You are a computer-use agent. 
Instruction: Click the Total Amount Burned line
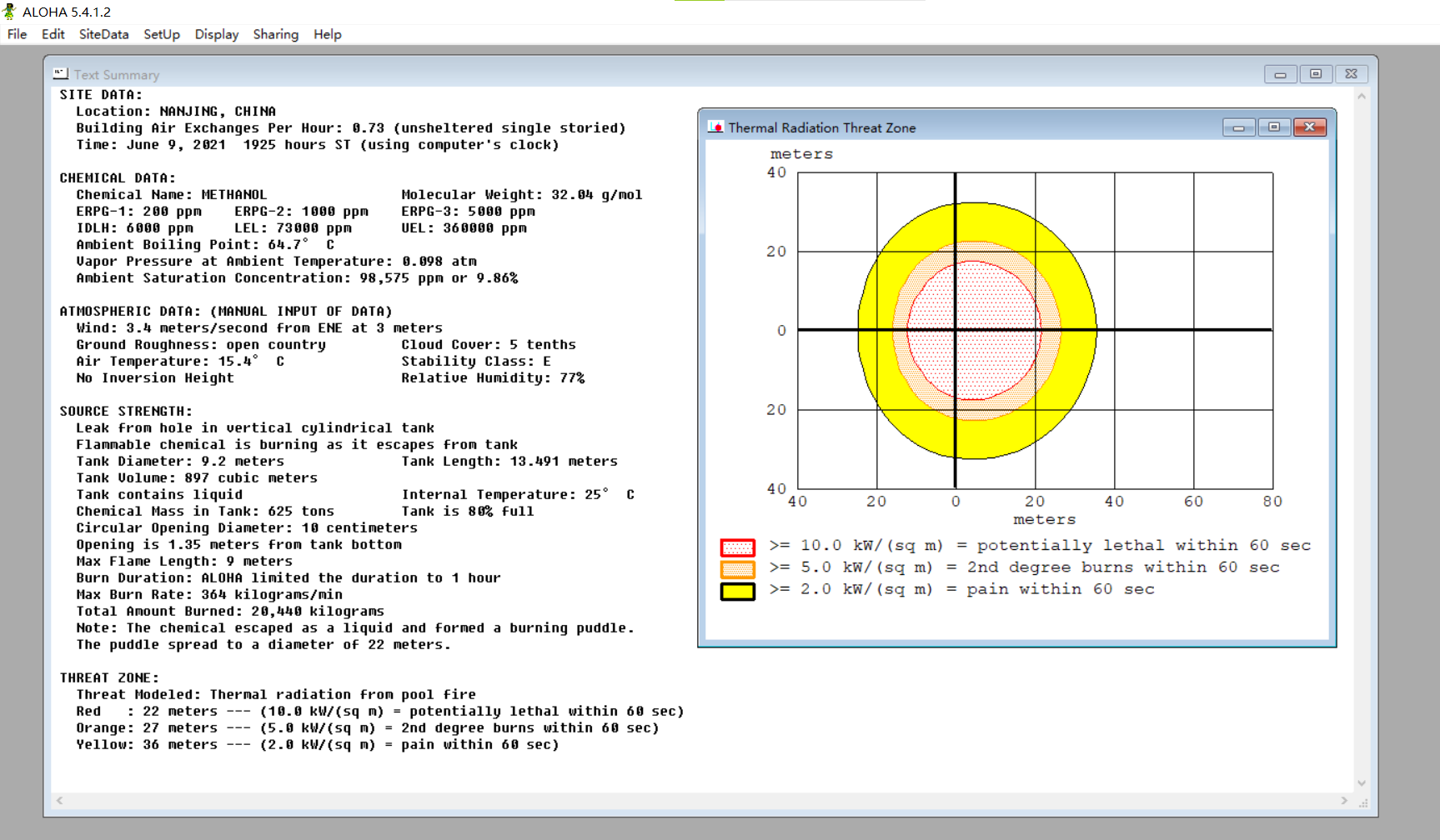230,612
